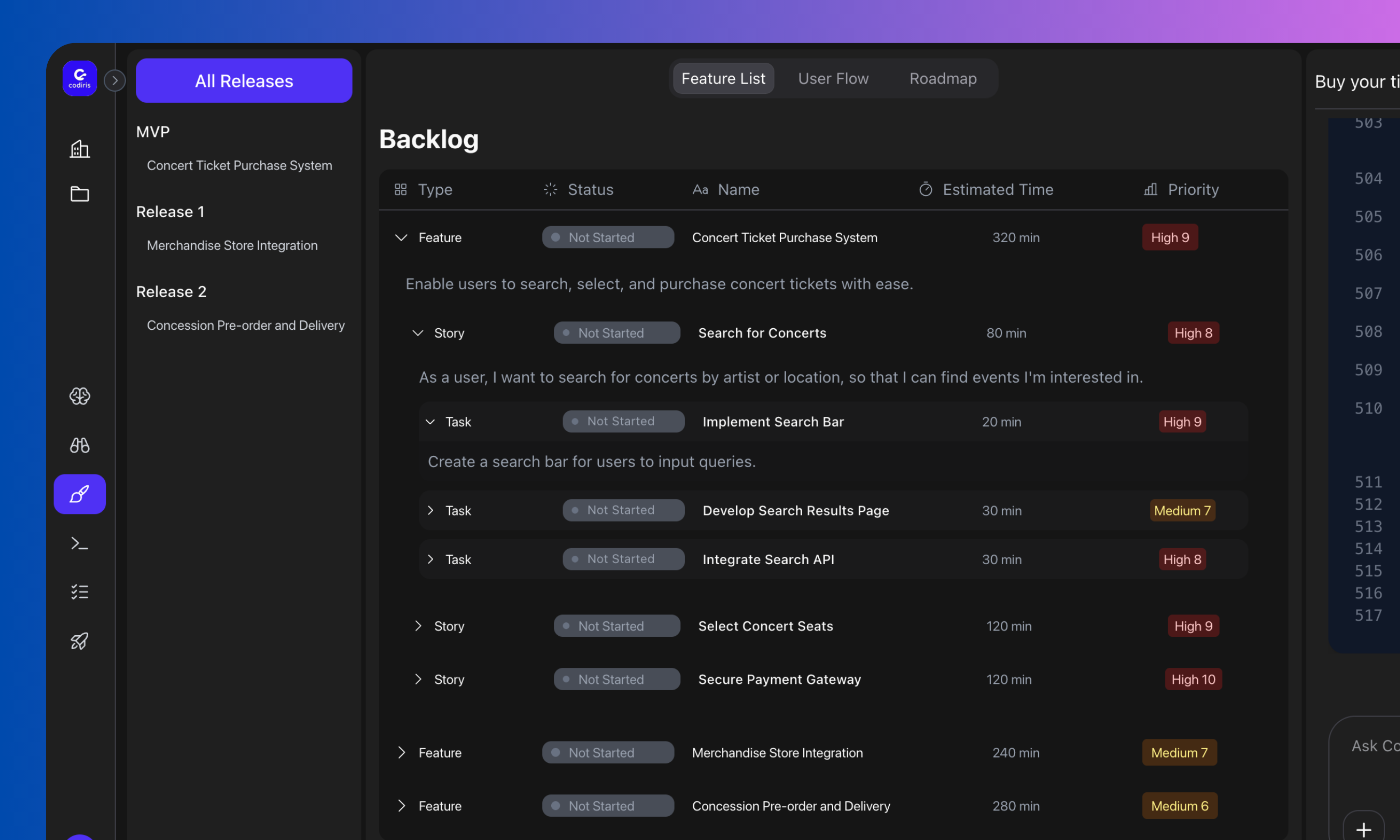Collapse the Concert Ticket Purchase System feature

click(401, 237)
